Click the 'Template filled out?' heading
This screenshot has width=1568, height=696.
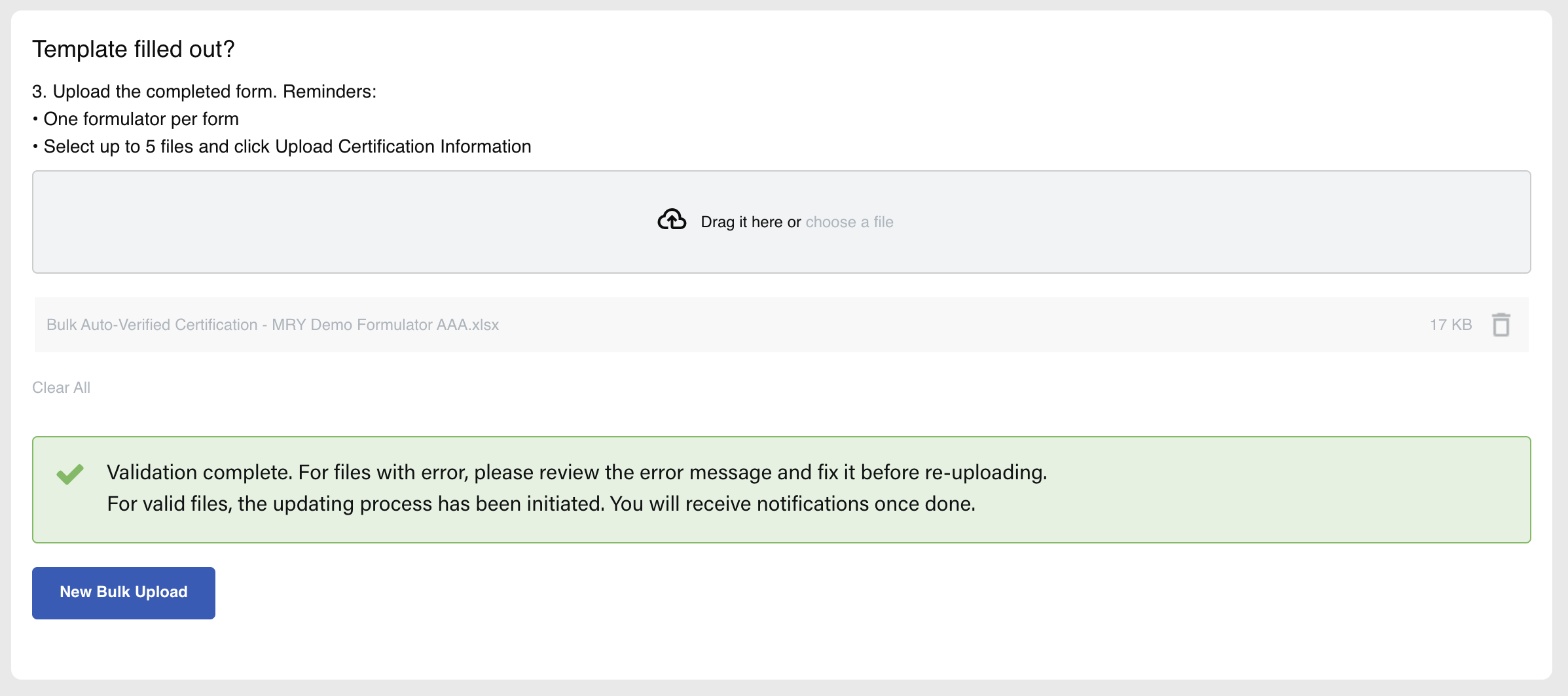pyautogui.click(x=134, y=49)
